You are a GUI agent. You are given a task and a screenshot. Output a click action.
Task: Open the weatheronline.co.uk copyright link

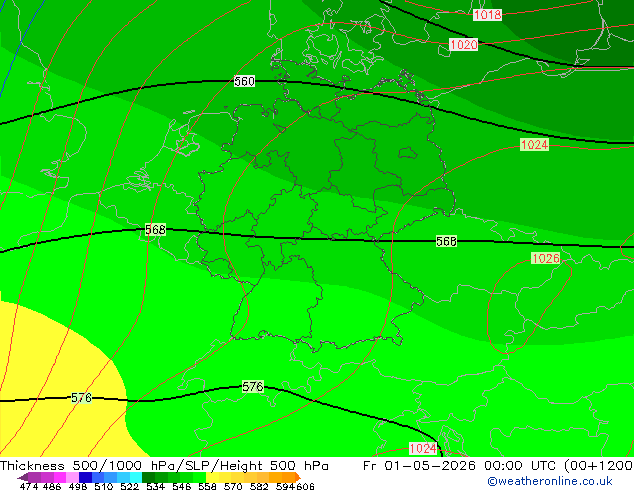(550, 481)
